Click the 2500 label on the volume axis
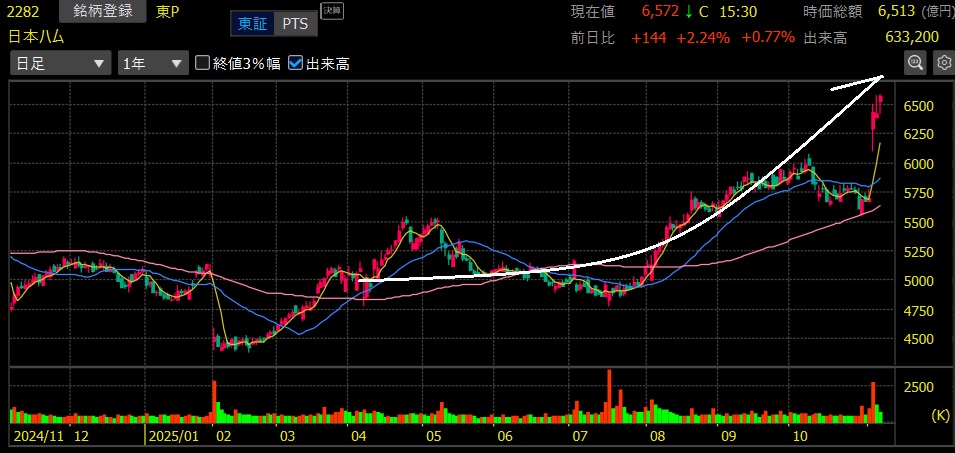Screen dimensions: 955x453 918,387
